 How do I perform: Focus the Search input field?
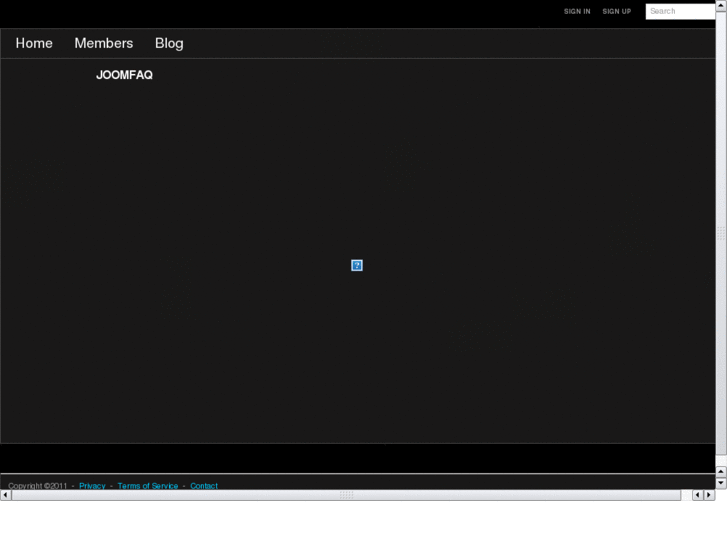pos(680,12)
